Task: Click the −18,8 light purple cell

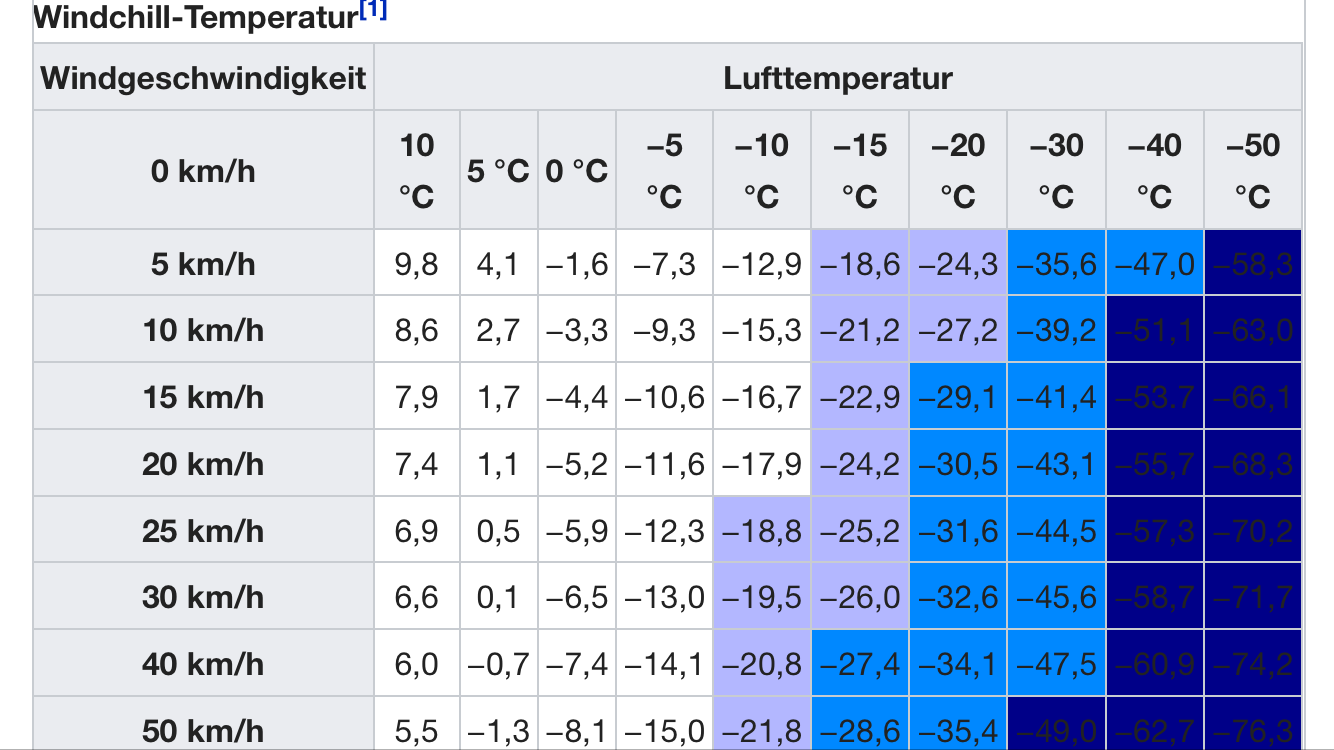Action: click(x=762, y=529)
